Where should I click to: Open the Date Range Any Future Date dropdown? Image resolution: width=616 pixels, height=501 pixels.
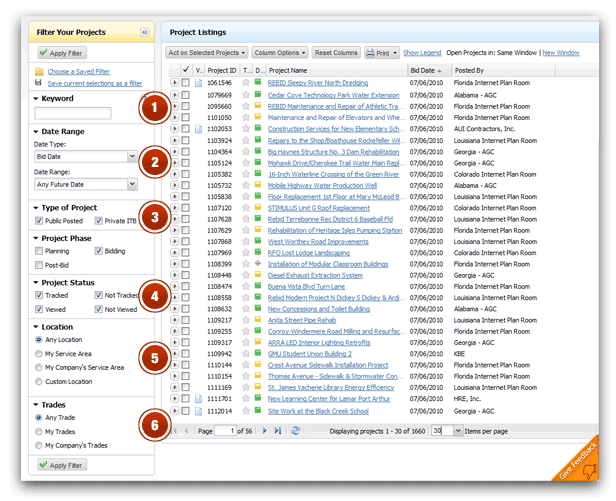click(x=132, y=184)
